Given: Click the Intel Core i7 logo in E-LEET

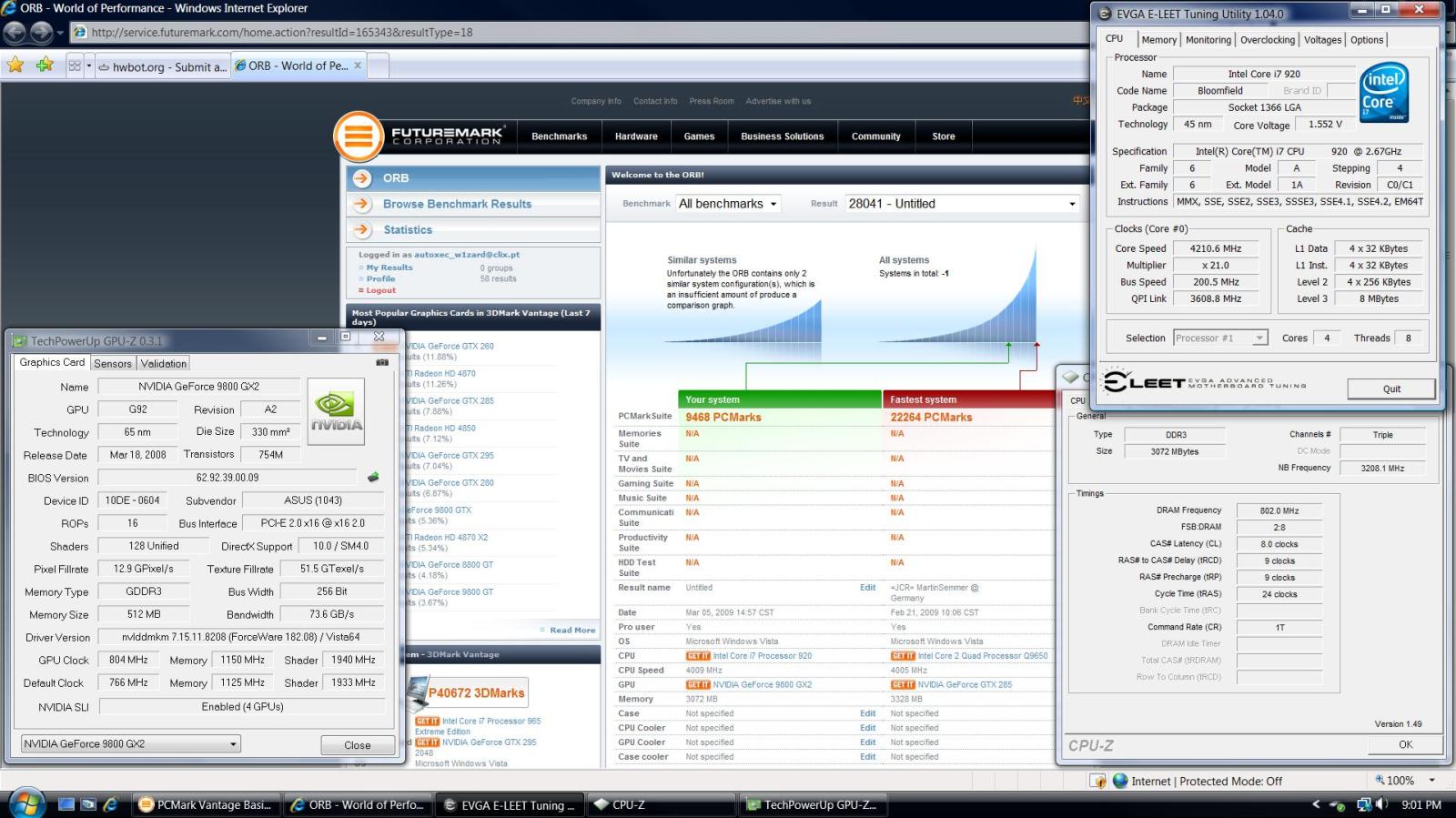Looking at the screenshot, I should (x=1384, y=92).
